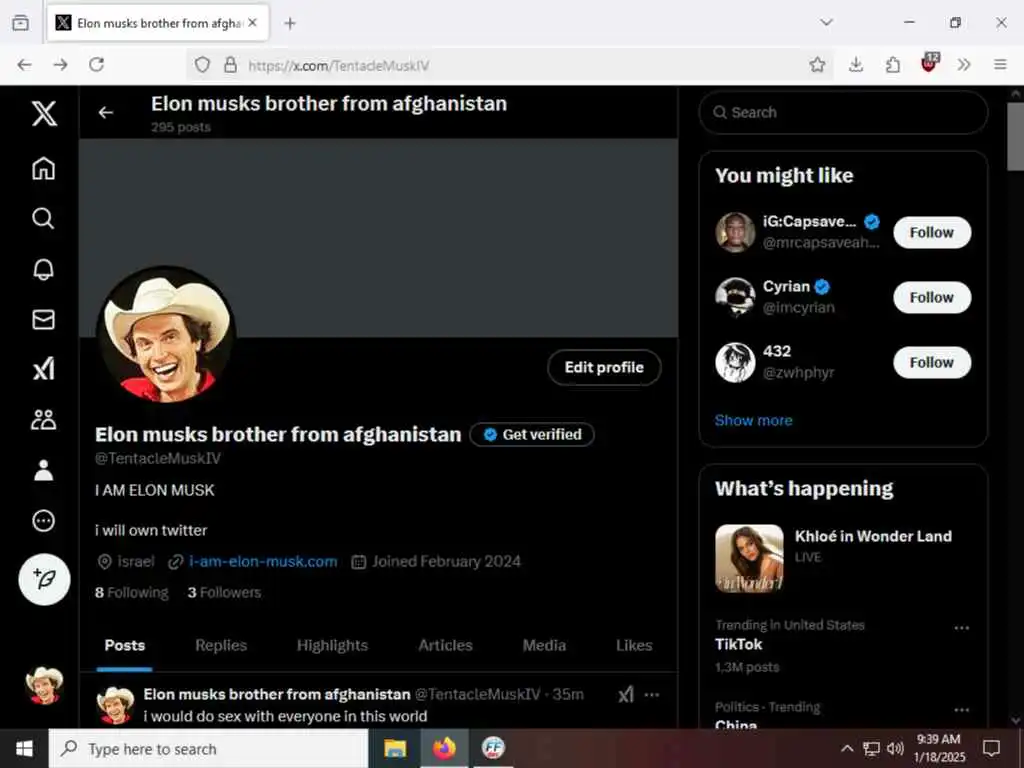This screenshot has width=1024, height=768.
Task: Open Cyrian profile avatar
Action: pos(735,296)
